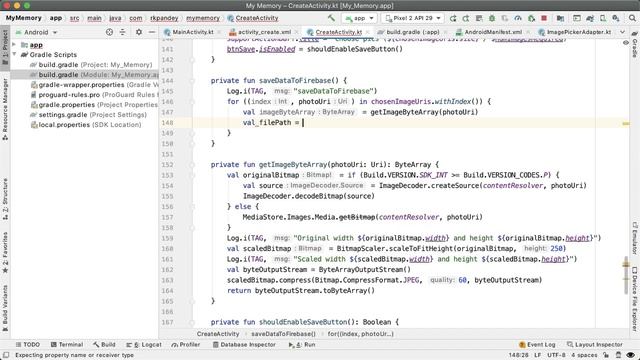Open the 7: Structure side tool window
Screen dimensions: 640x360
coord(5,199)
